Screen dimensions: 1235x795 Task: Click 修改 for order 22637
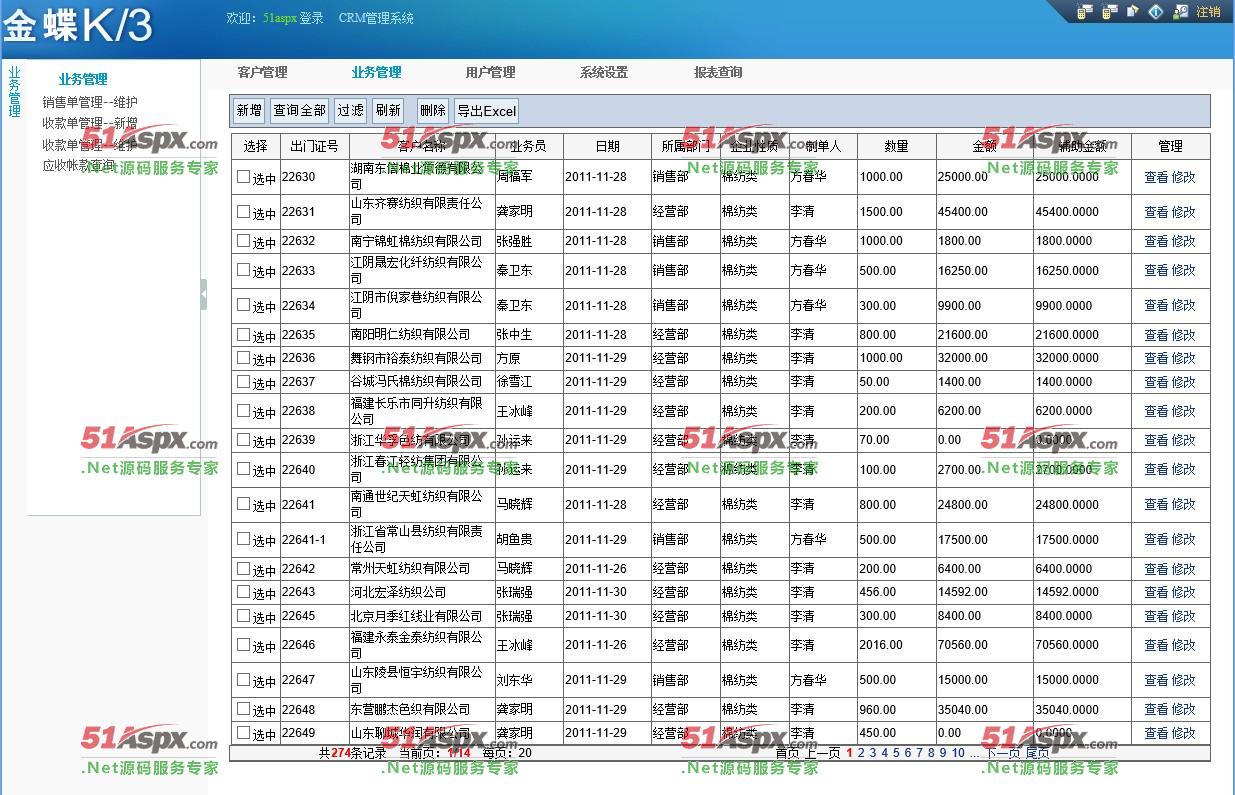(1183, 382)
